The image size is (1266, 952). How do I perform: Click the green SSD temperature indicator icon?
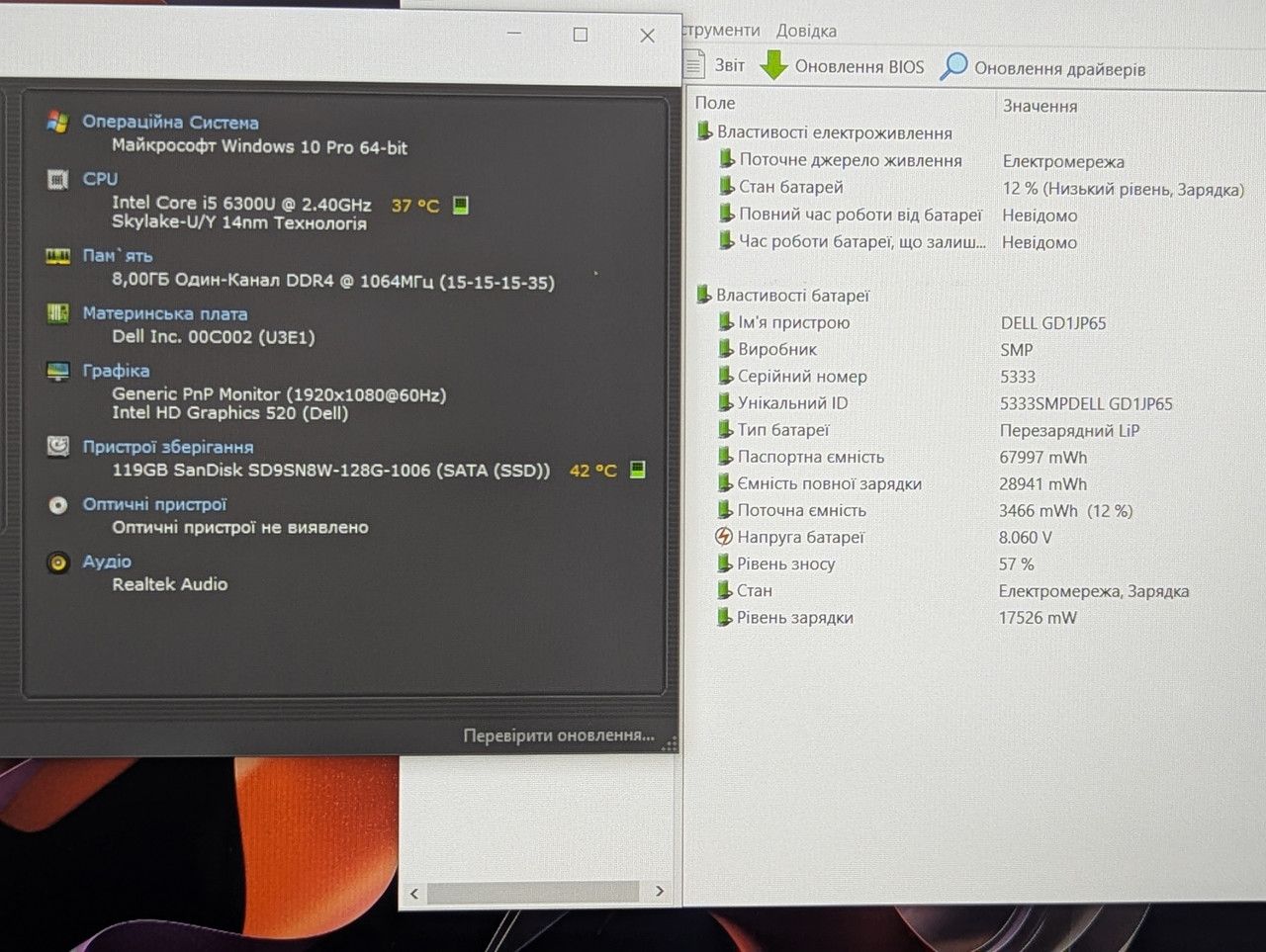[638, 470]
